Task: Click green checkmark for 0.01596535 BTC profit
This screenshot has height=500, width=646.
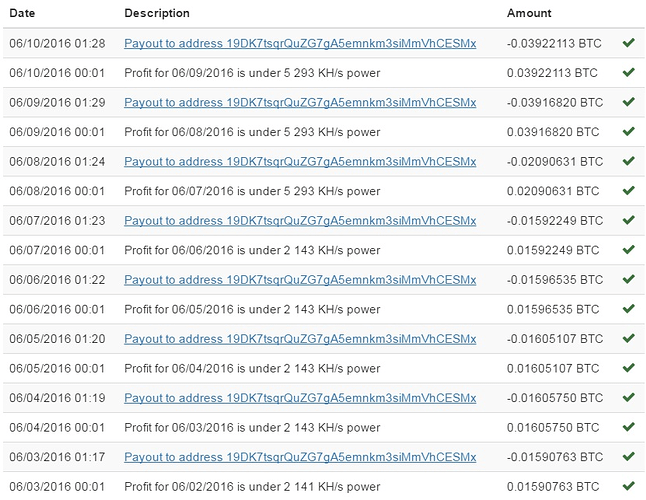Action: point(628,308)
